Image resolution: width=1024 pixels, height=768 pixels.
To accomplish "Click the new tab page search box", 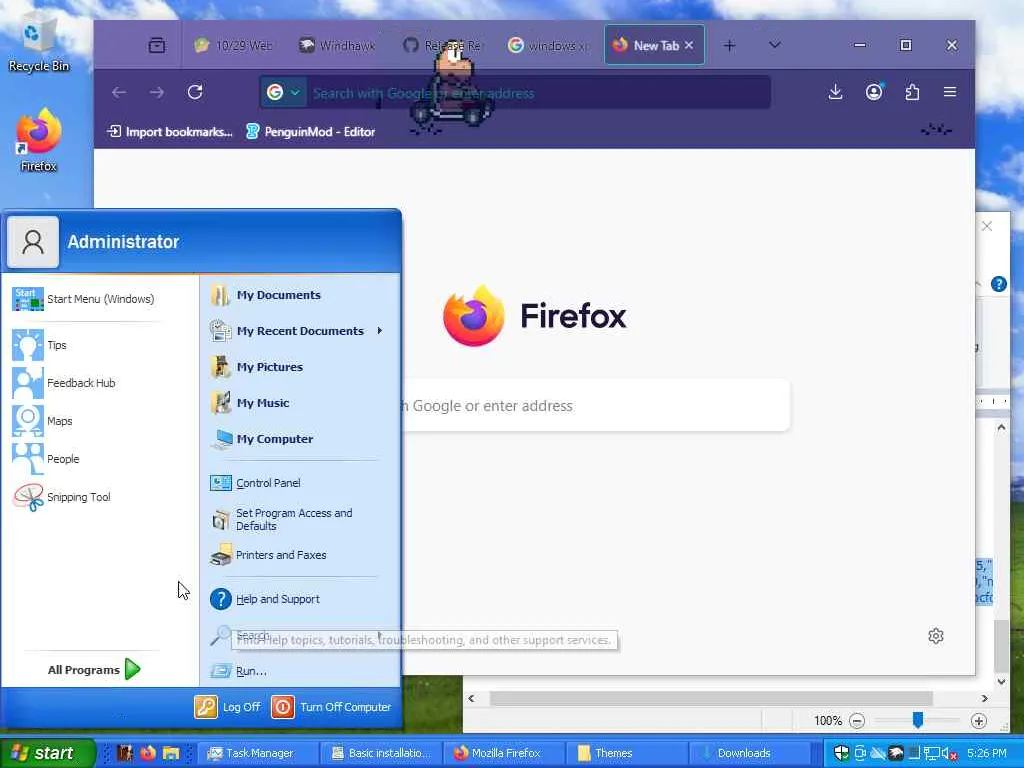I will pyautogui.click(x=595, y=406).
